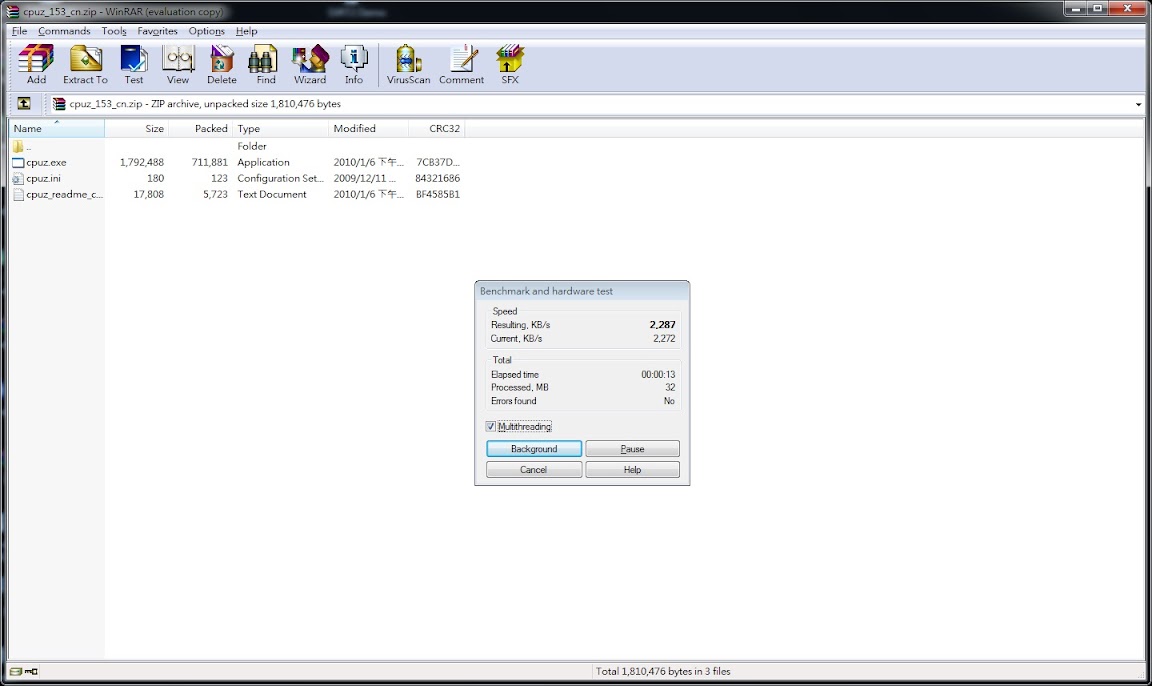Run the VirusScan icon

(x=408, y=59)
